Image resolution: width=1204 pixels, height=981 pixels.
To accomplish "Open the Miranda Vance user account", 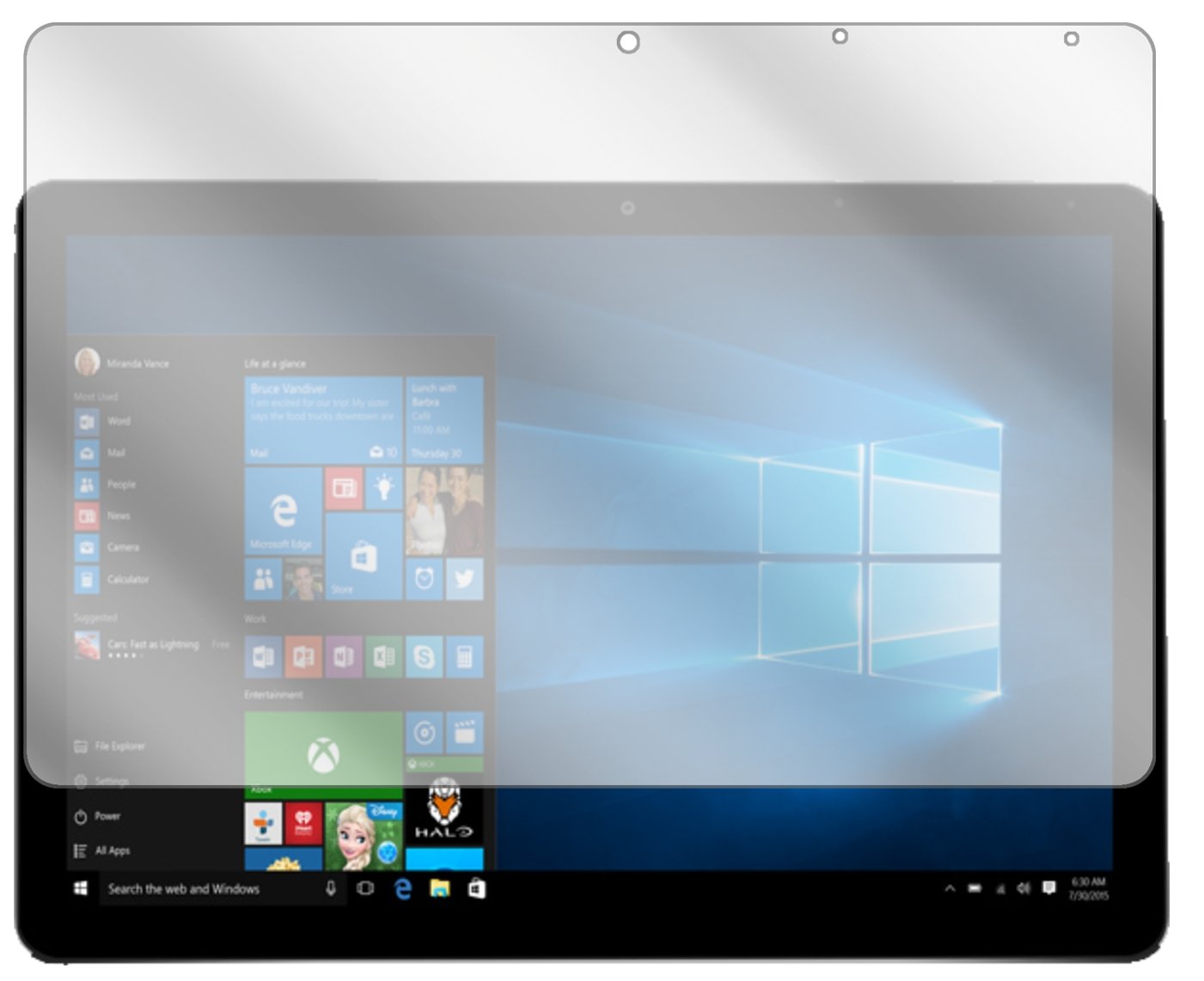I will 122,363.
